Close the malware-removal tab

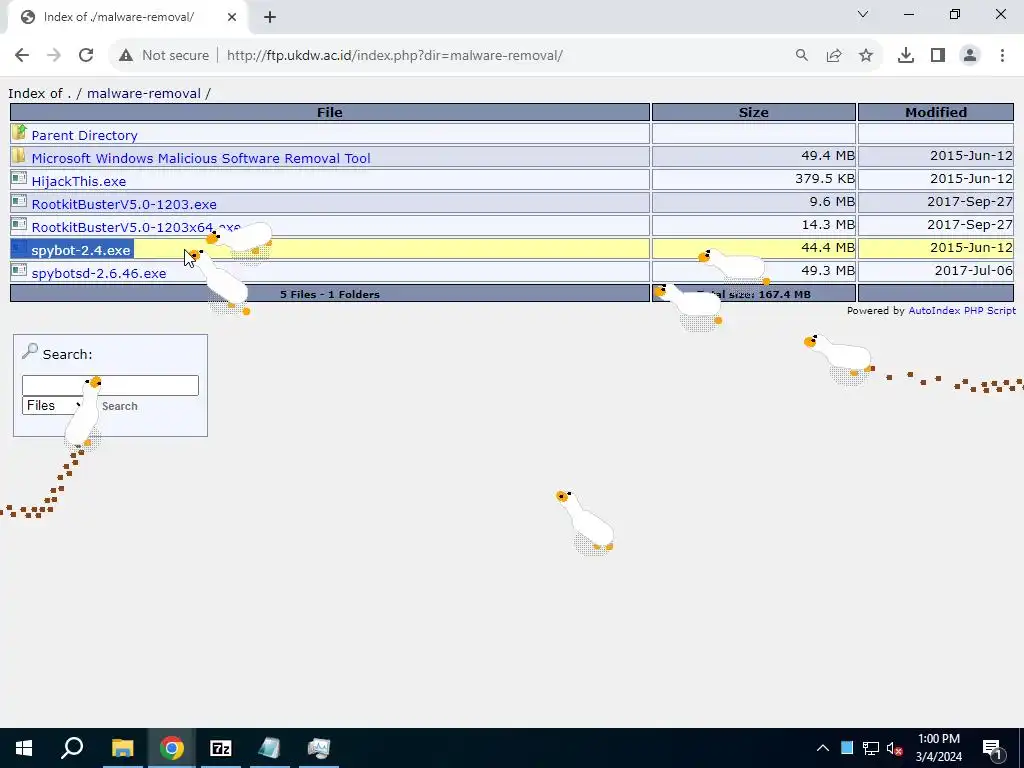(232, 18)
